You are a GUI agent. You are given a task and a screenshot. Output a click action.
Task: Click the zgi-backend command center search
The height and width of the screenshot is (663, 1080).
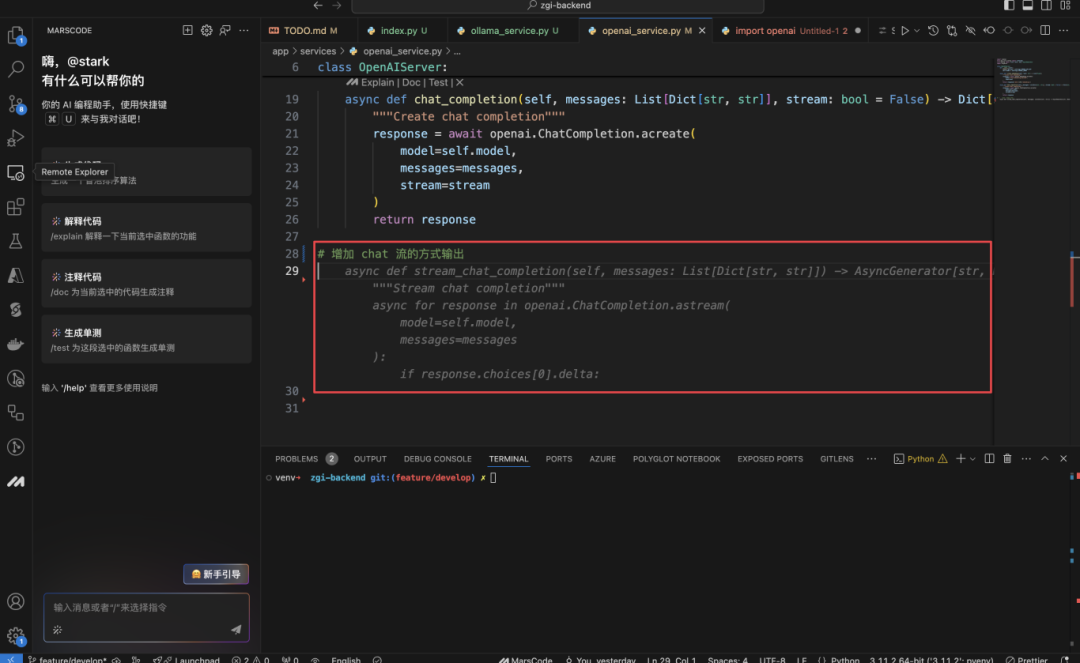click(558, 6)
